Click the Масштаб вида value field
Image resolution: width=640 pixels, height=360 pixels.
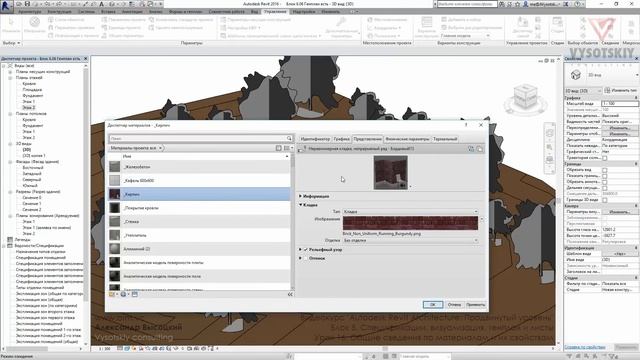pyautogui.click(x=620, y=104)
